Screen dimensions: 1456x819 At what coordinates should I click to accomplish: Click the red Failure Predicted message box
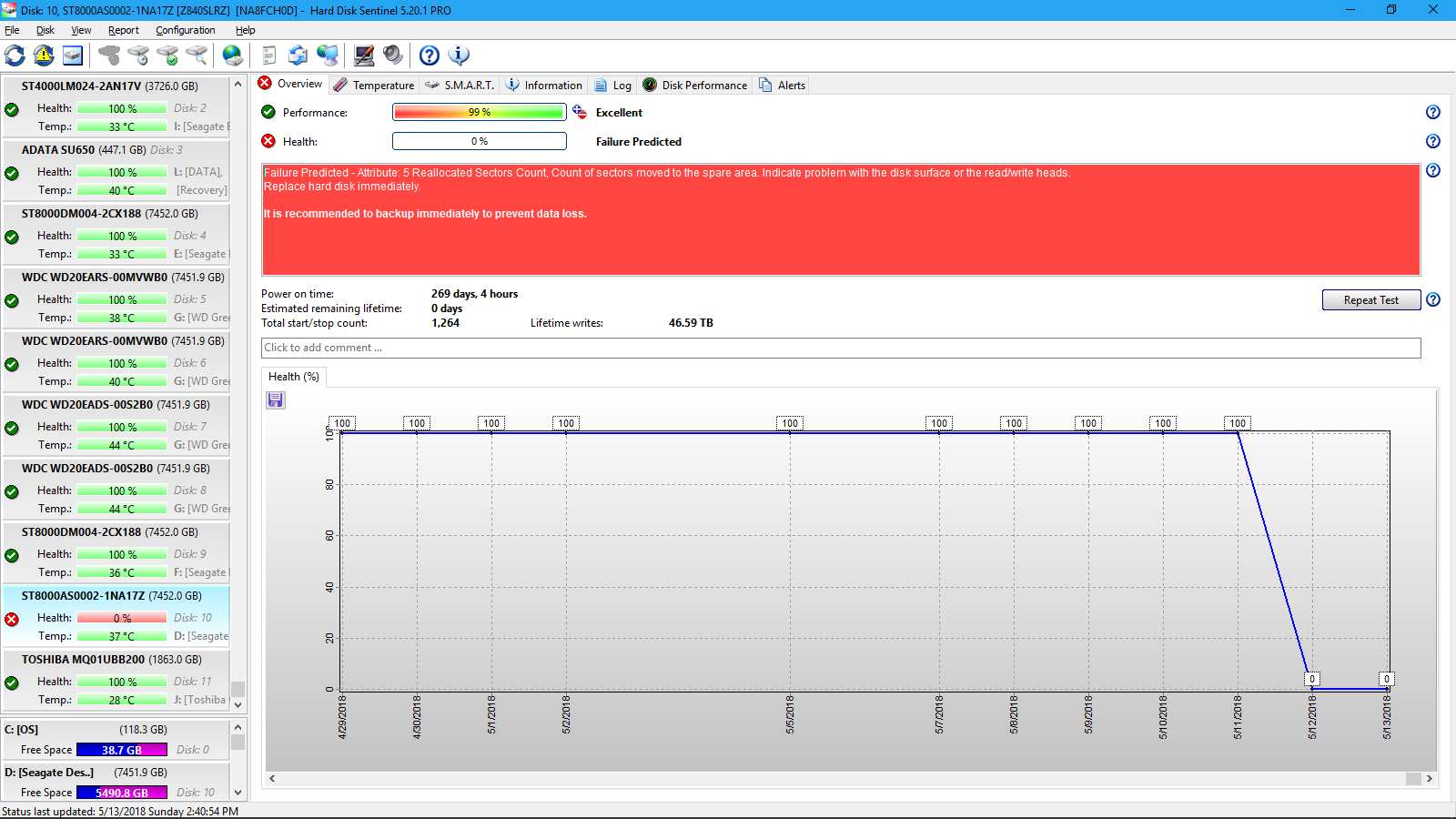click(x=841, y=219)
